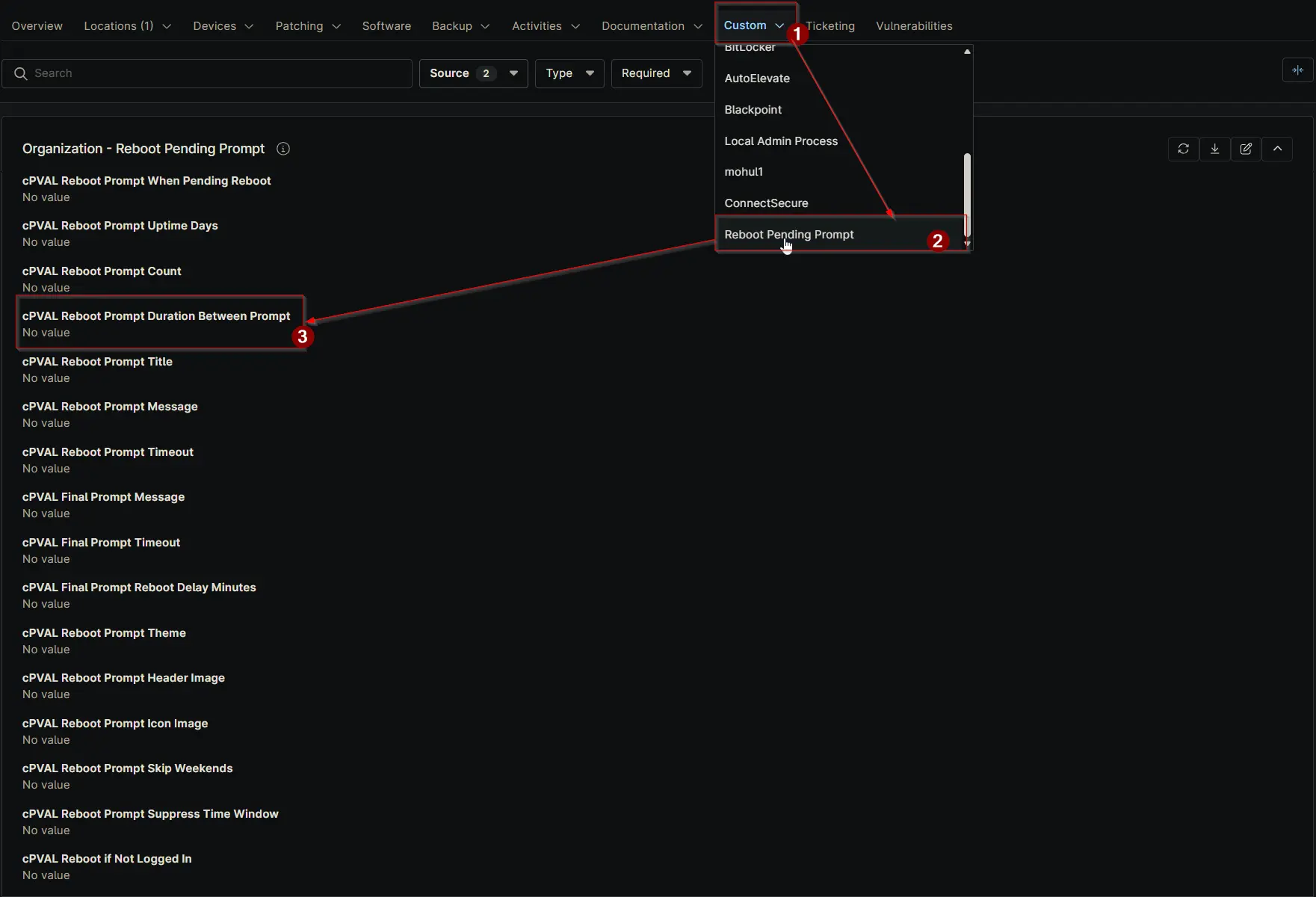Select Reboot Pending Prompt from dropdown
Screen dimensions: 1316x897
click(x=789, y=235)
